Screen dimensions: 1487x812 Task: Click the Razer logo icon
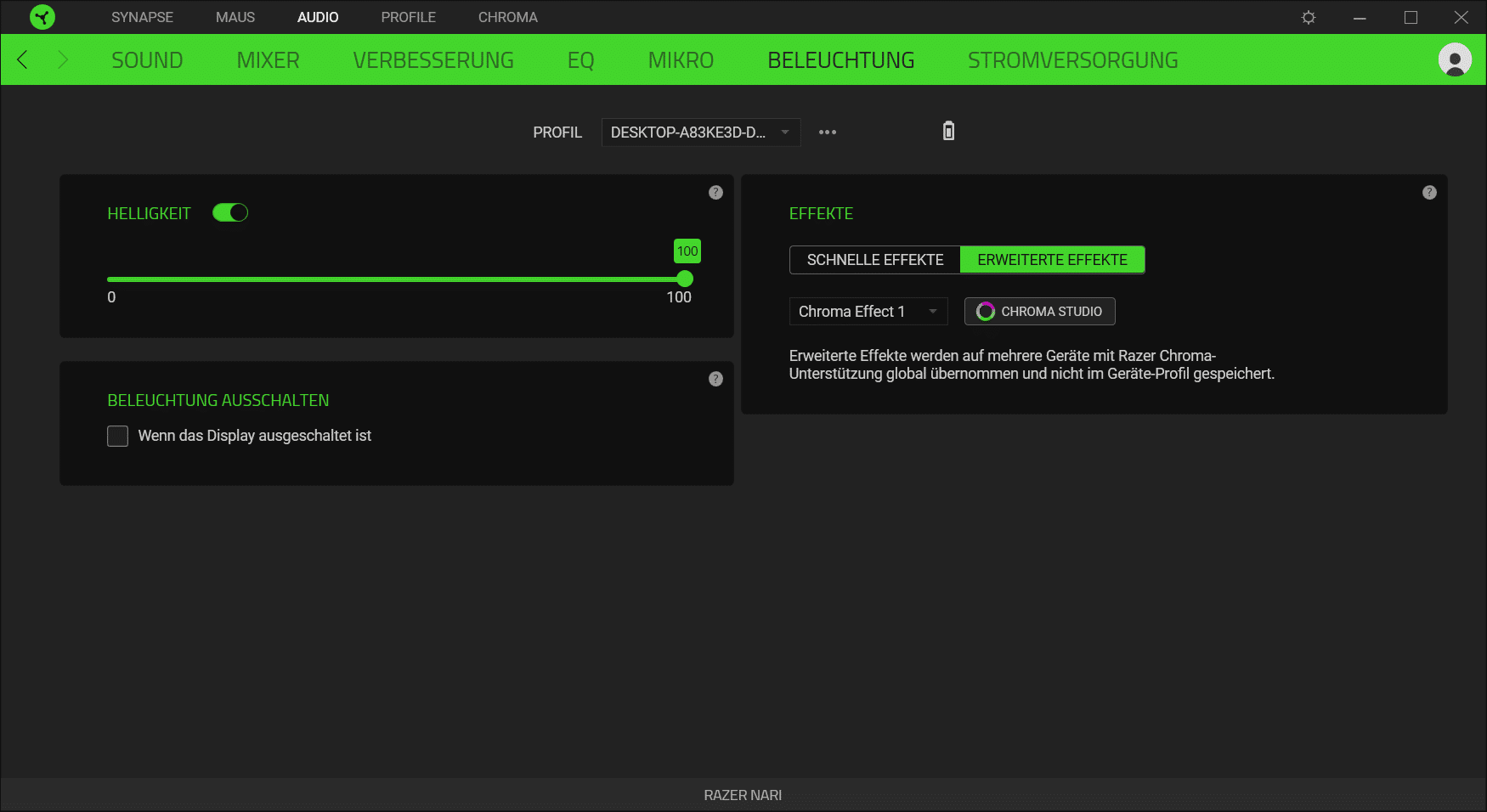[42, 17]
